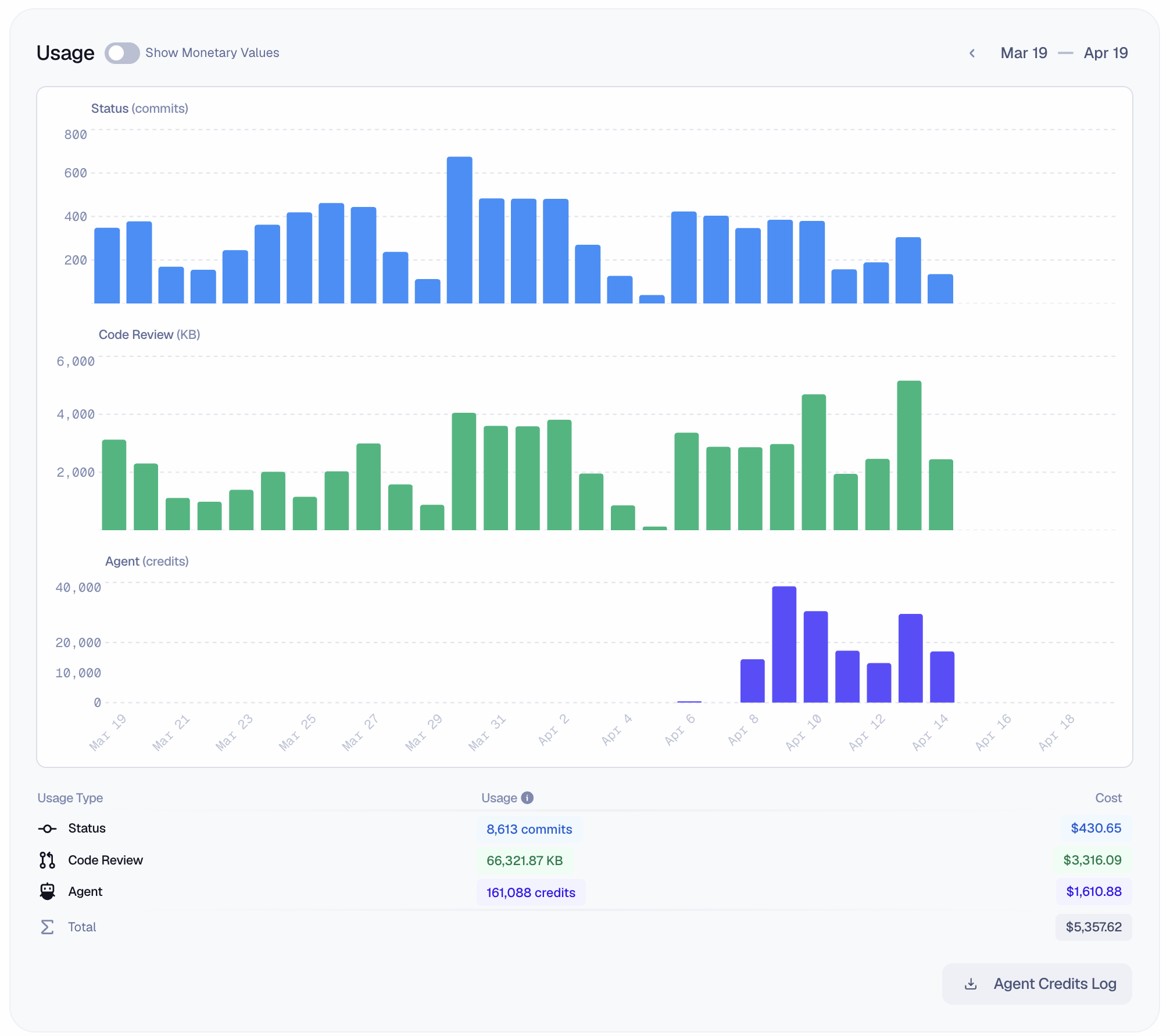Click the tallest green Code Review bar near Apr 14
Image resolution: width=1170 pixels, height=1036 pixels.
click(908, 453)
